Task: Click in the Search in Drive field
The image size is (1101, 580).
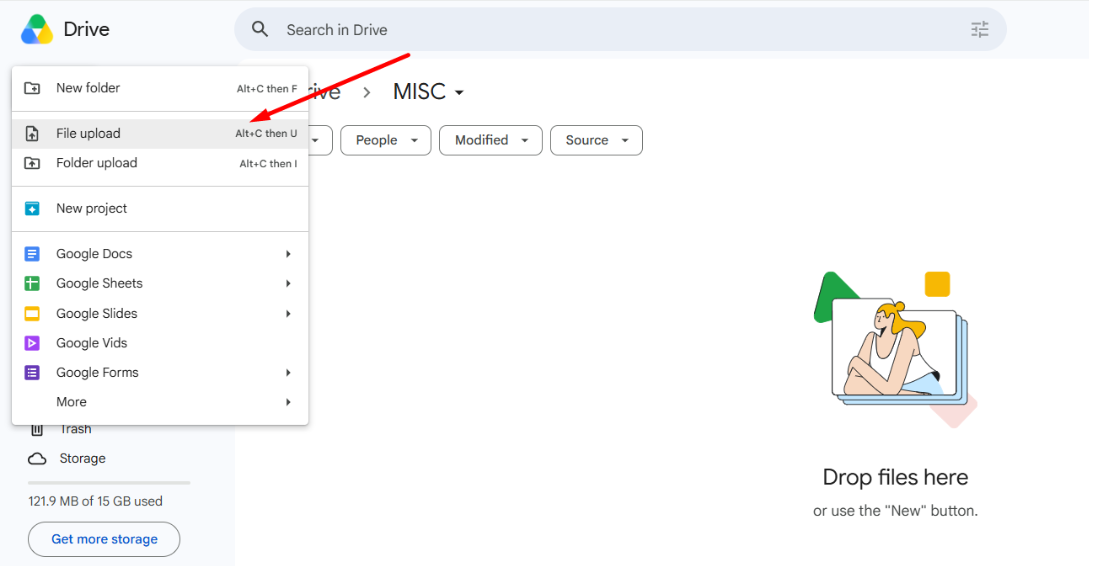Action: (620, 29)
